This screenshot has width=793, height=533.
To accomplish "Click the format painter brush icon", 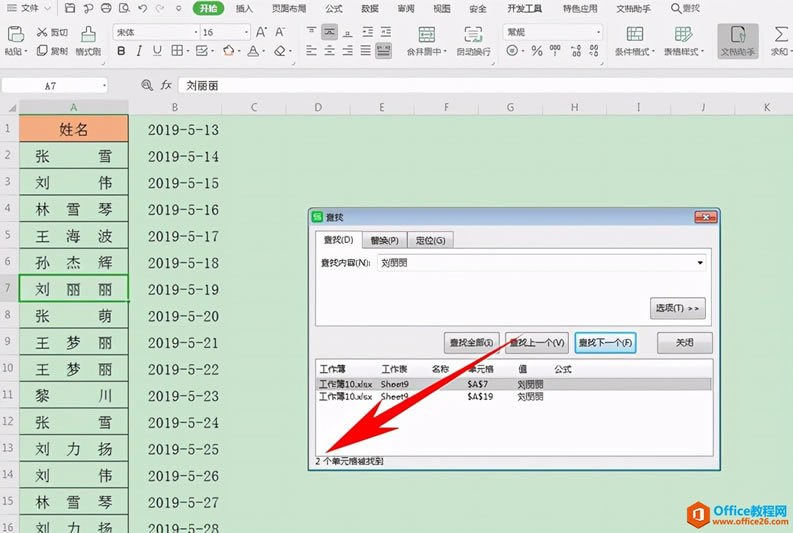I will pyautogui.click(x=89, y=34).
